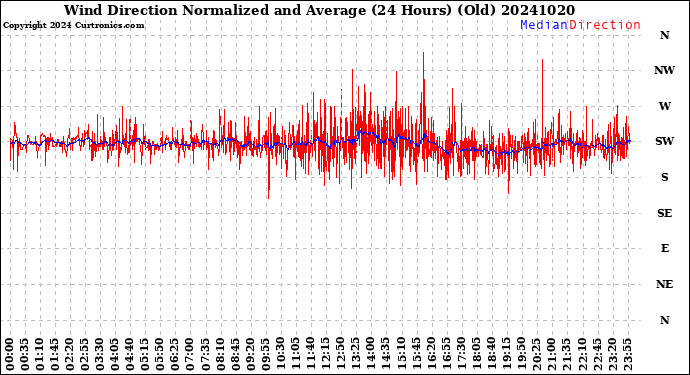Click the SW axis label

pos(664,141)
